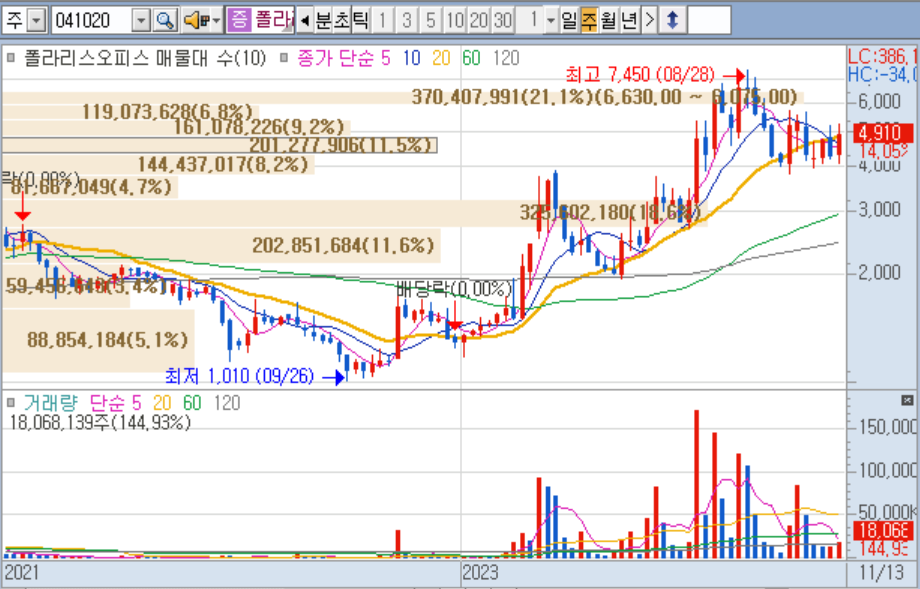This screenshot has width=920, height=589.
Task: Click the speaker alert icon
Action: pos(196,21)
